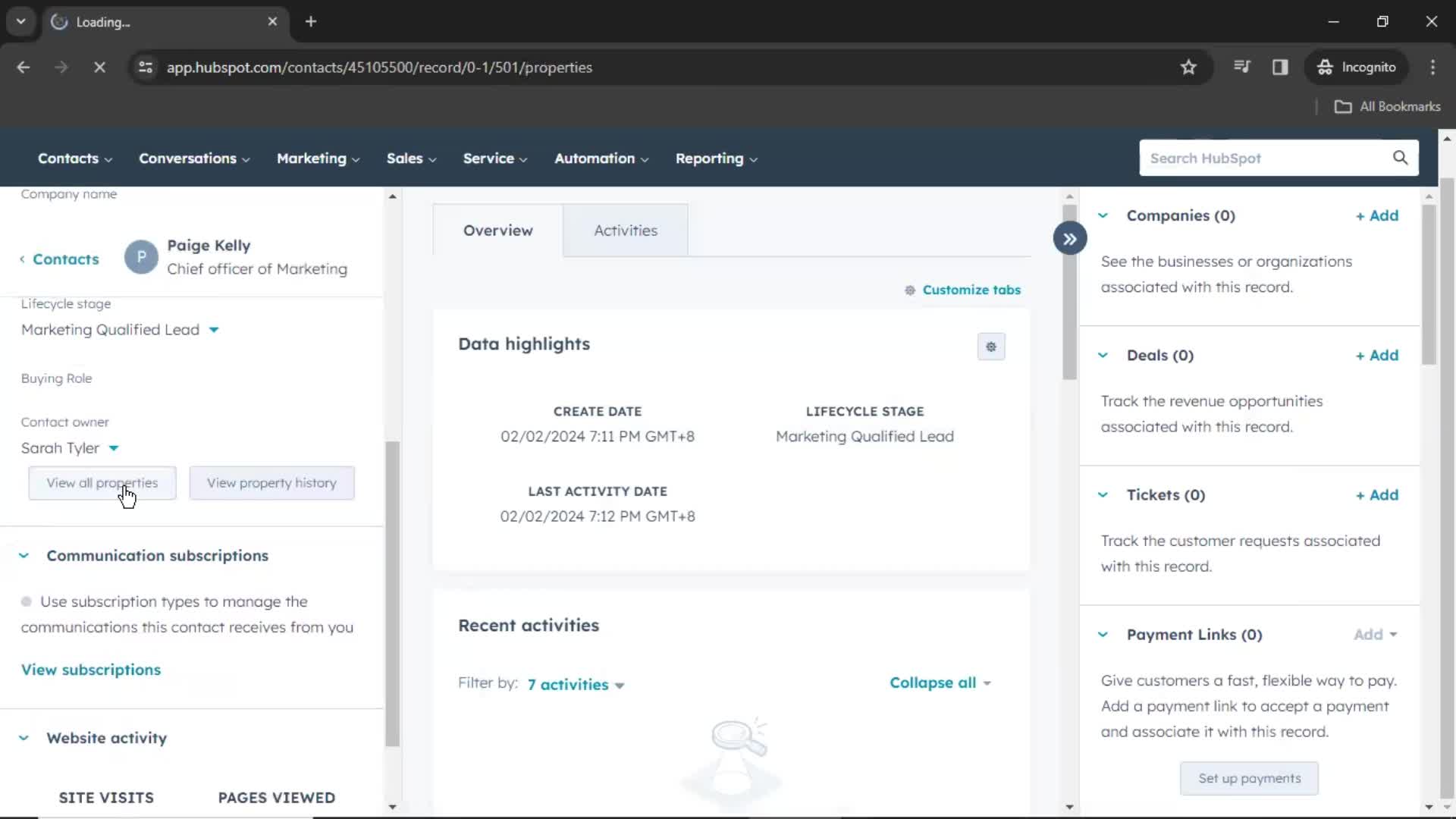Switch to the Activities tab

pyautogui.click(x=625, y=230)
